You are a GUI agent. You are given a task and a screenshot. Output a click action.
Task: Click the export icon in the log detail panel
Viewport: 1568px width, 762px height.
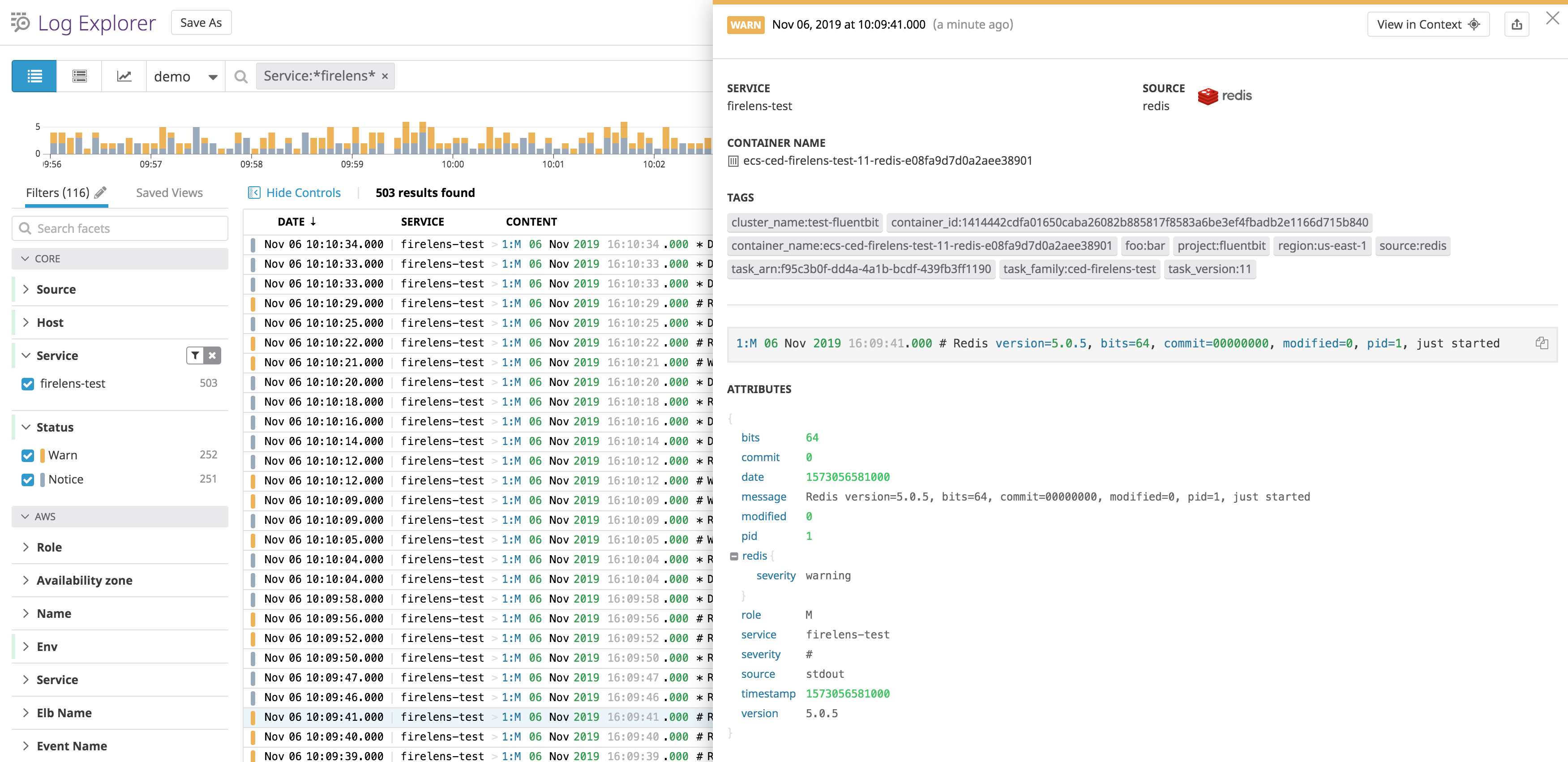(1517, 24)
